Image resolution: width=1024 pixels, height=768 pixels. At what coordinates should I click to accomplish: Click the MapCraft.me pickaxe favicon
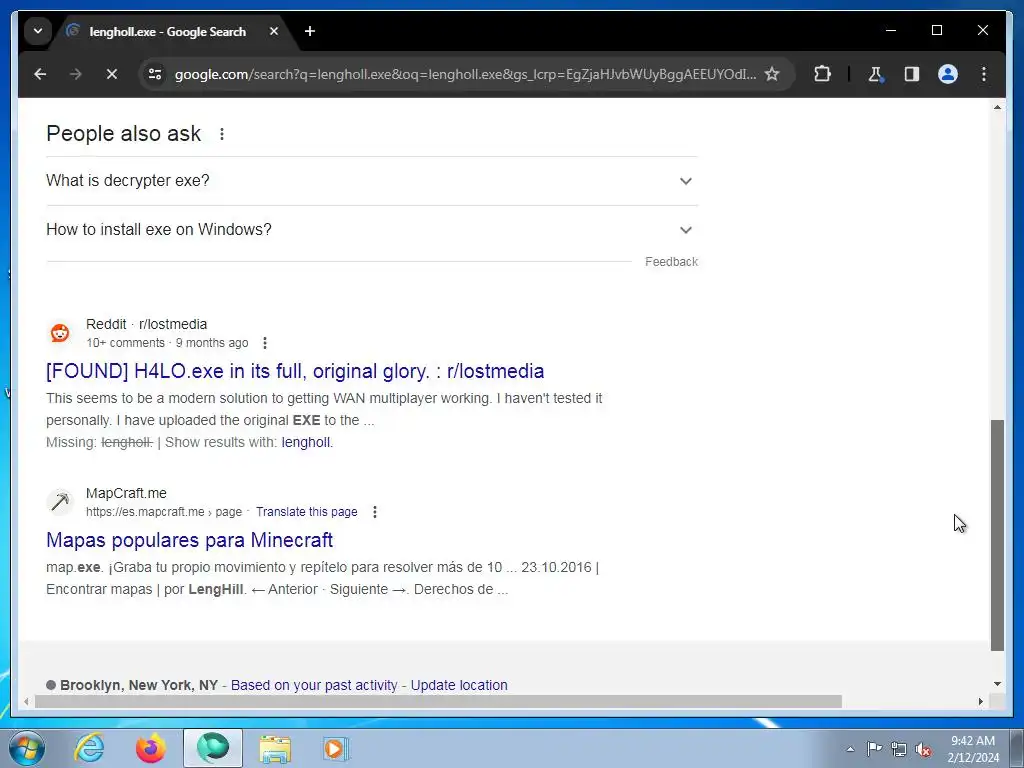click(60, 502)
